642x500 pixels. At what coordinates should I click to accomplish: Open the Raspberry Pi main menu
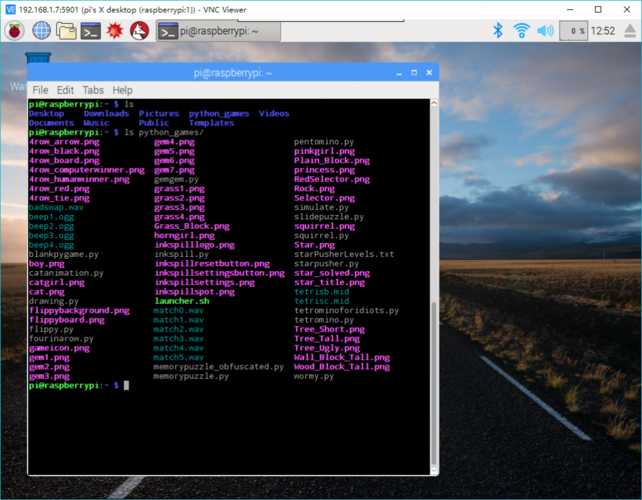tap(15, 30)
